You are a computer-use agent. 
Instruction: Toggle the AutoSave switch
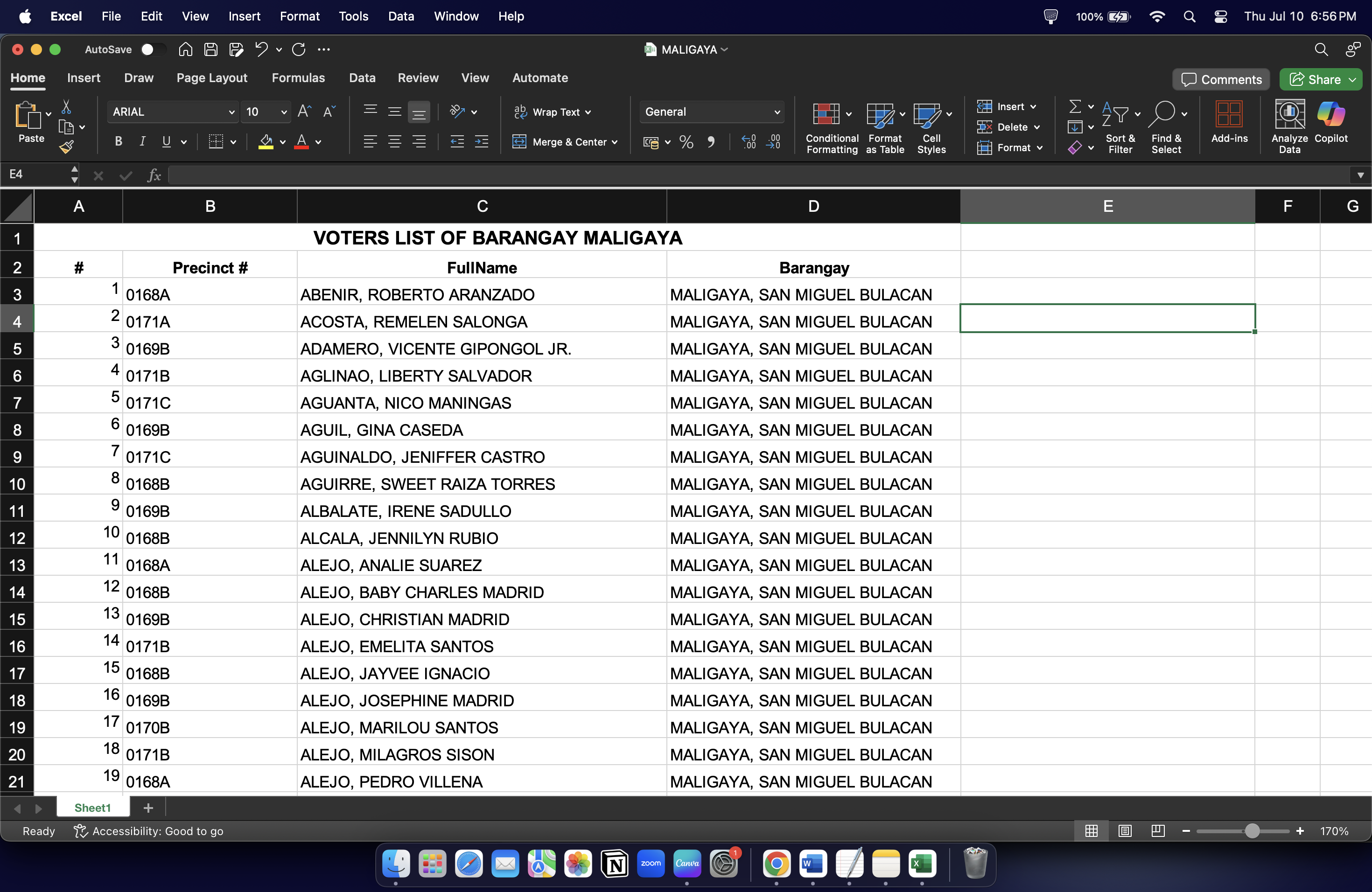153,49
